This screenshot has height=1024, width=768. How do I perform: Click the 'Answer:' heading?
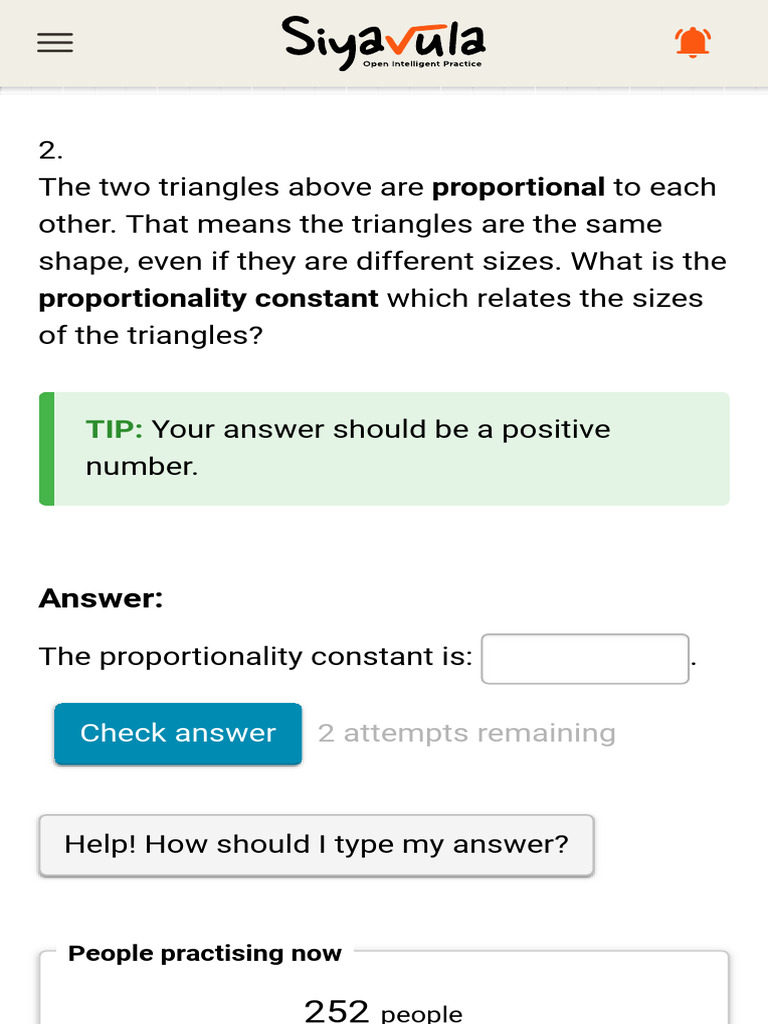tap(101, 598)
